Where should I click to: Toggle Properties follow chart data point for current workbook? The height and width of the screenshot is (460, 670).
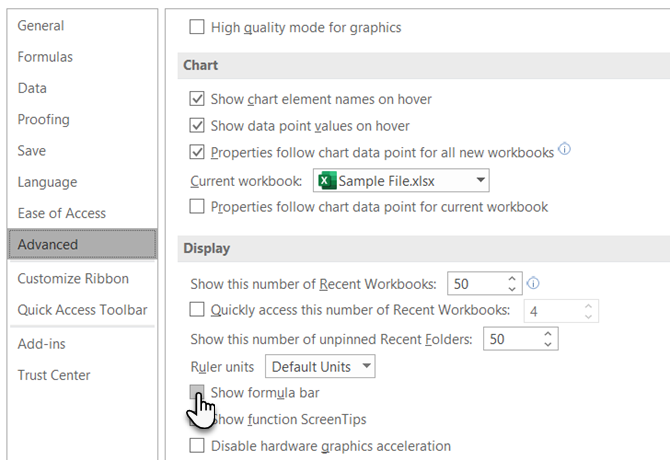[x=197, y=207]
